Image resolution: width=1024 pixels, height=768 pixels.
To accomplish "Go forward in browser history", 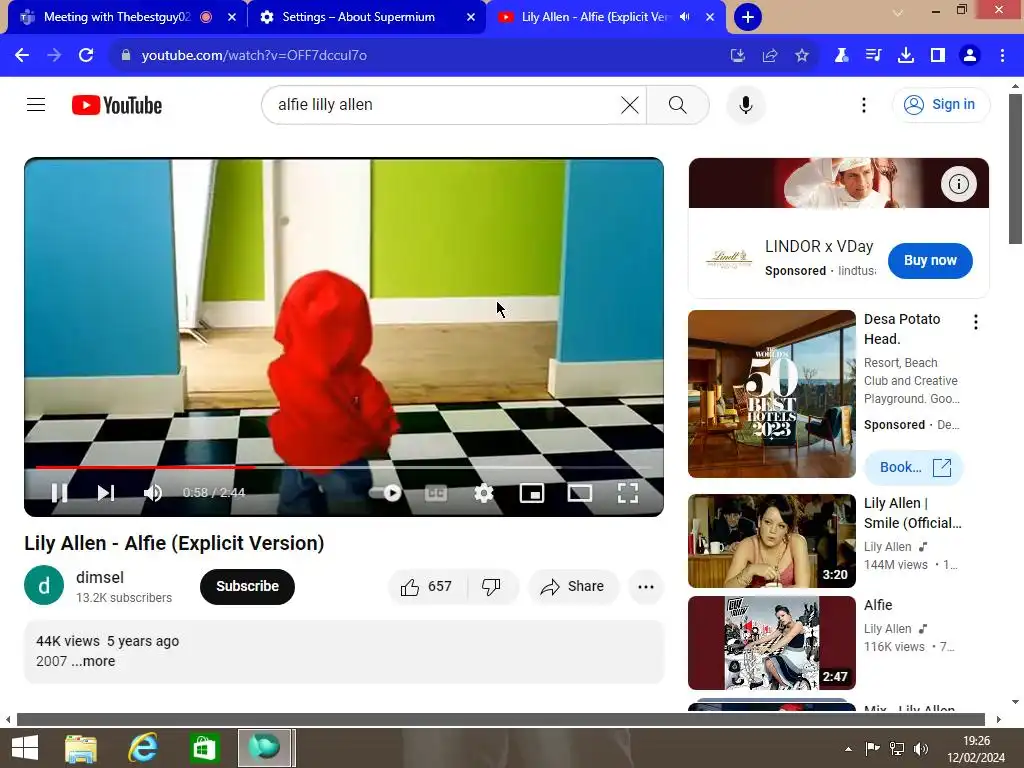I will point(54,55).
